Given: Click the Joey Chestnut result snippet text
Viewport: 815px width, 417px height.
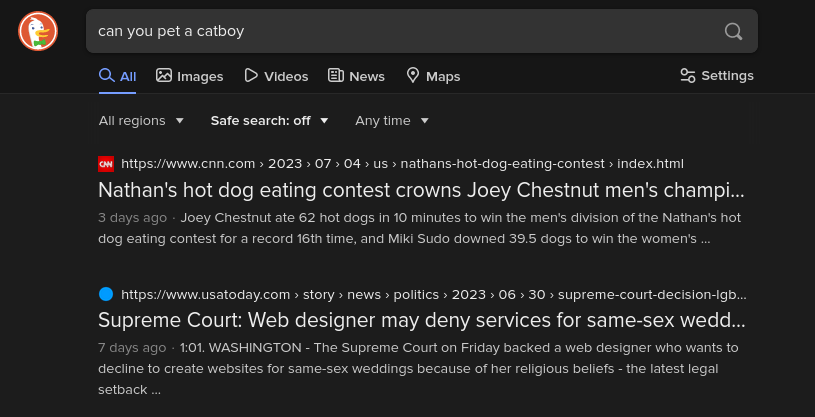Looking at the screenshot, I should (x=419, y=228).
